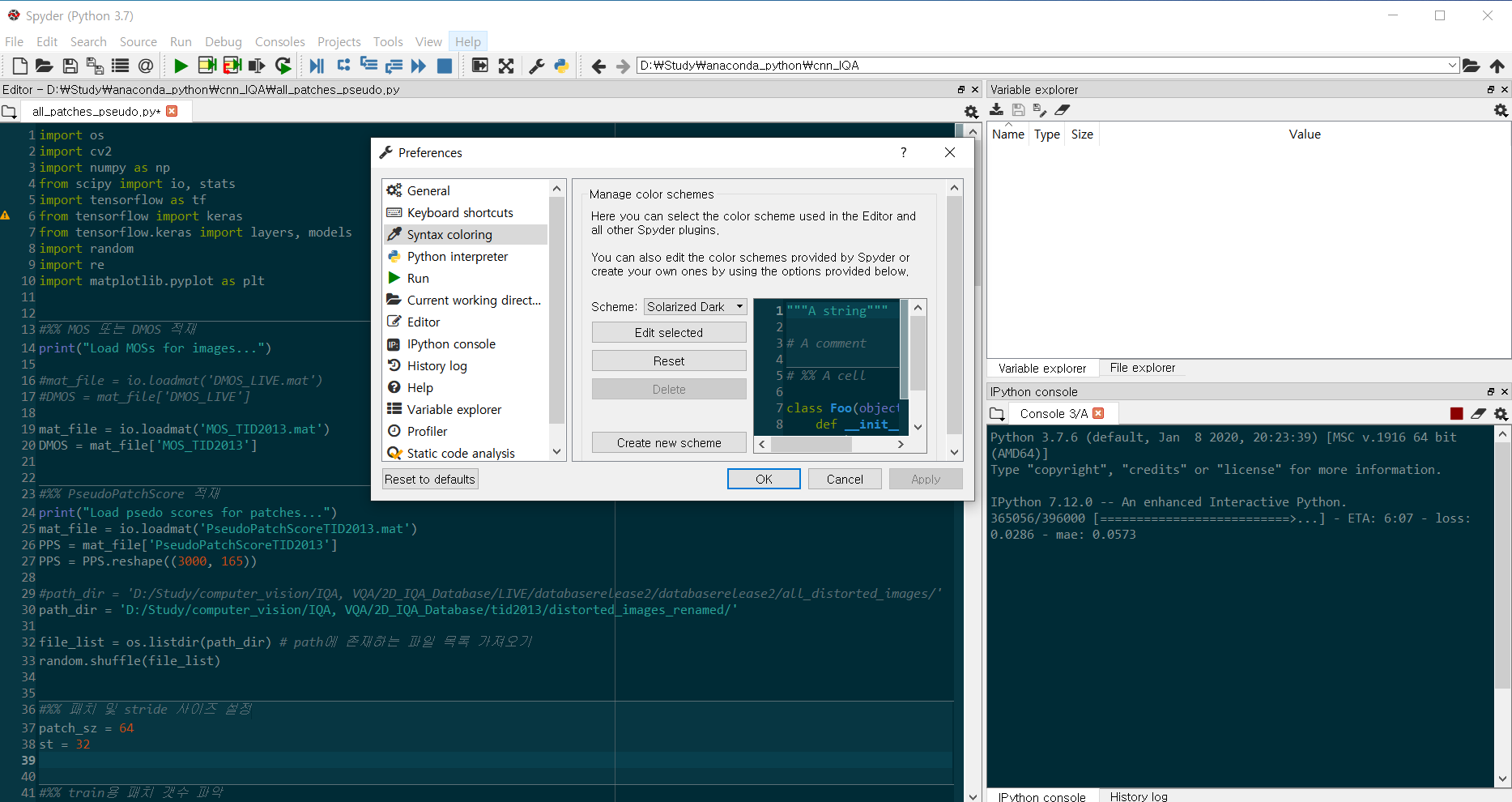Open the File menu
This screenshot has height=802, width=1512.
(x=14, y=42)
